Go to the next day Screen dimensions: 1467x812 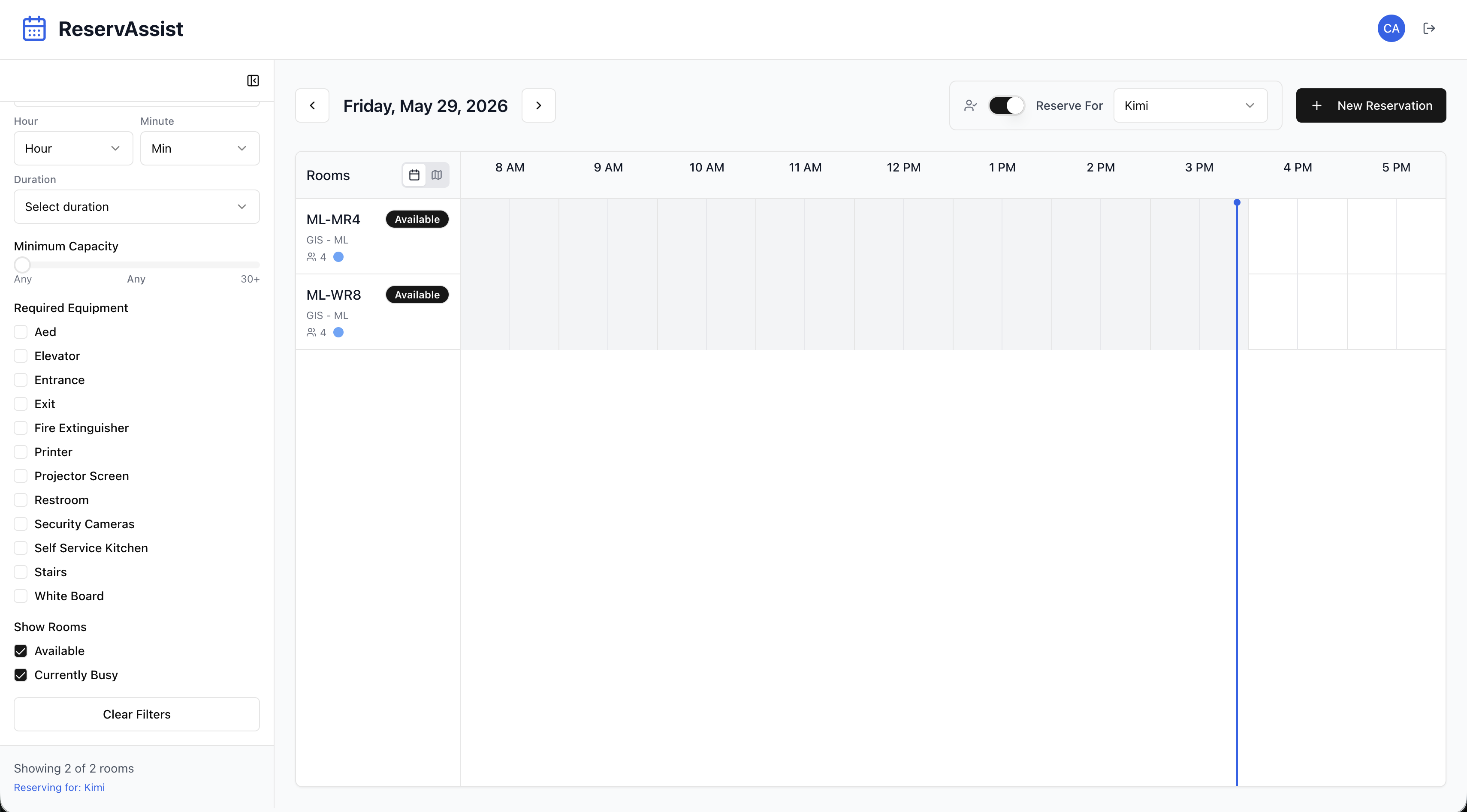(538, 105)
